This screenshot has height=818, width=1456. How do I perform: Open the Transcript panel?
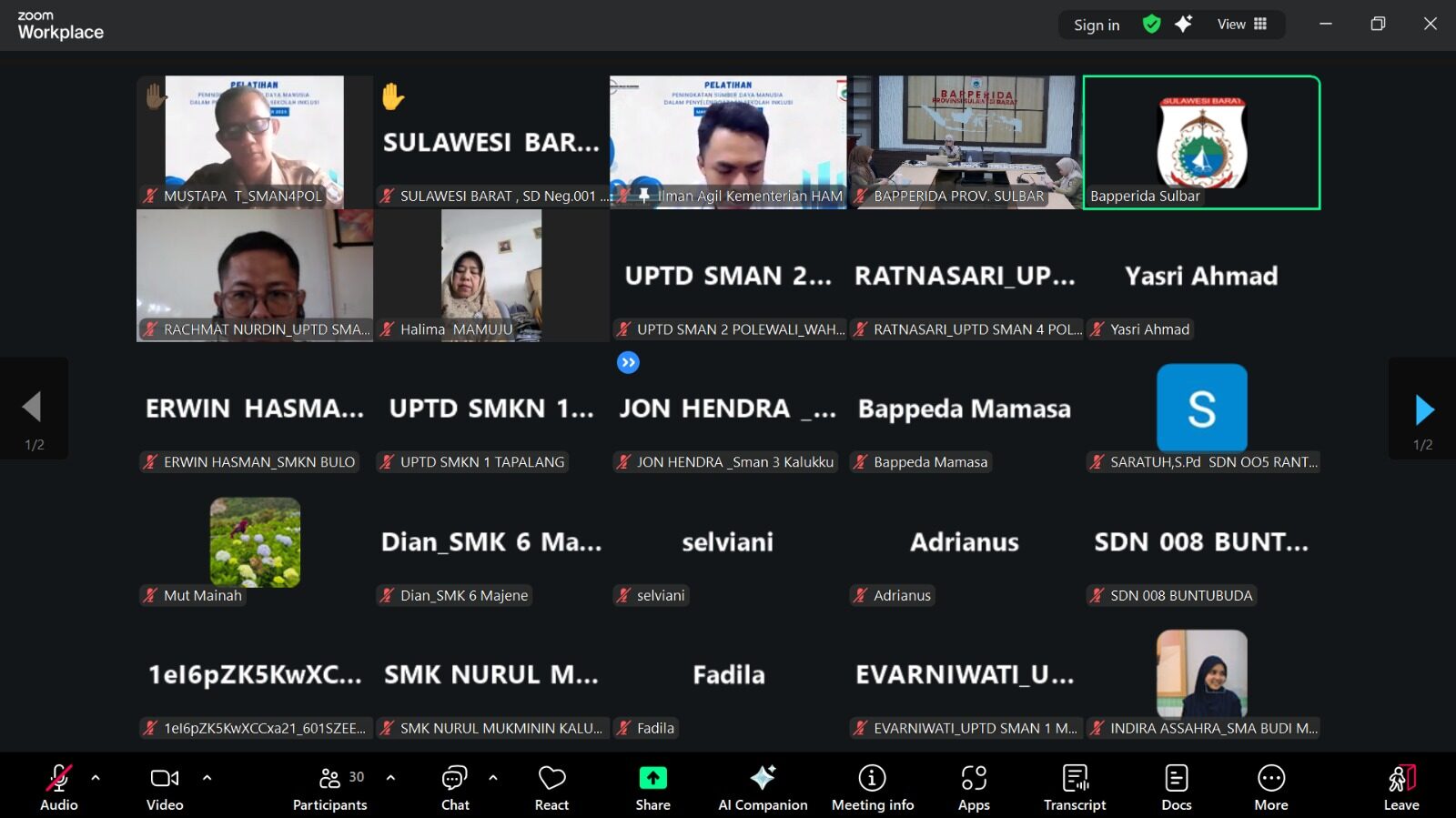tap(1074, 787)
